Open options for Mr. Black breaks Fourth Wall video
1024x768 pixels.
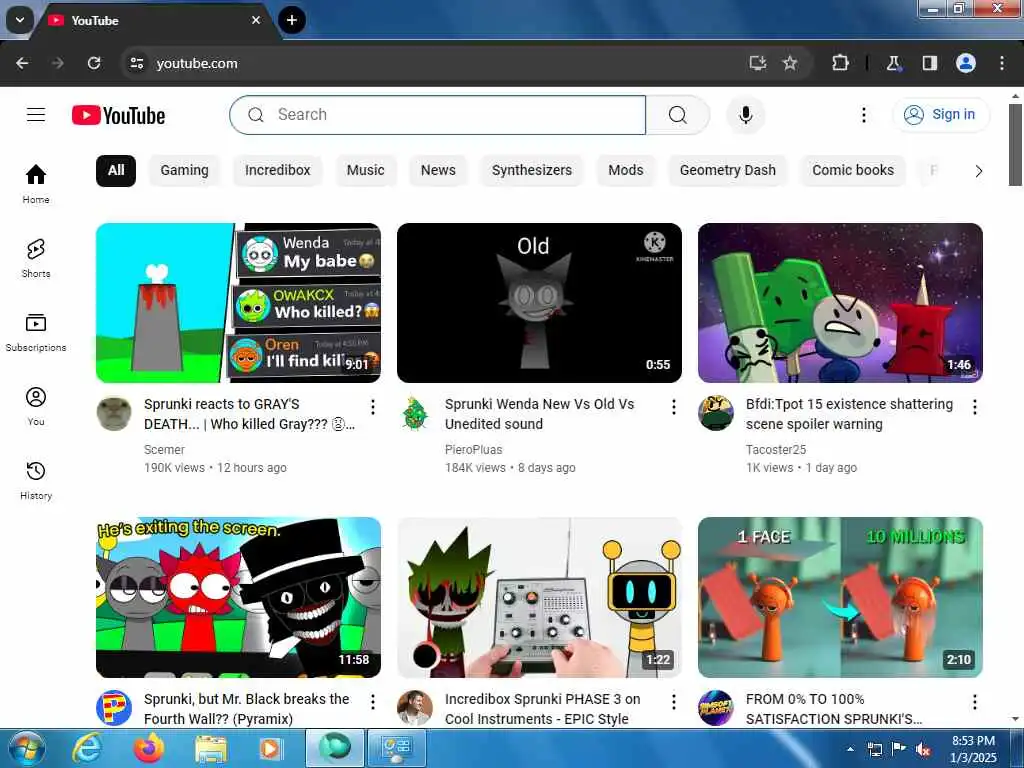373,702
